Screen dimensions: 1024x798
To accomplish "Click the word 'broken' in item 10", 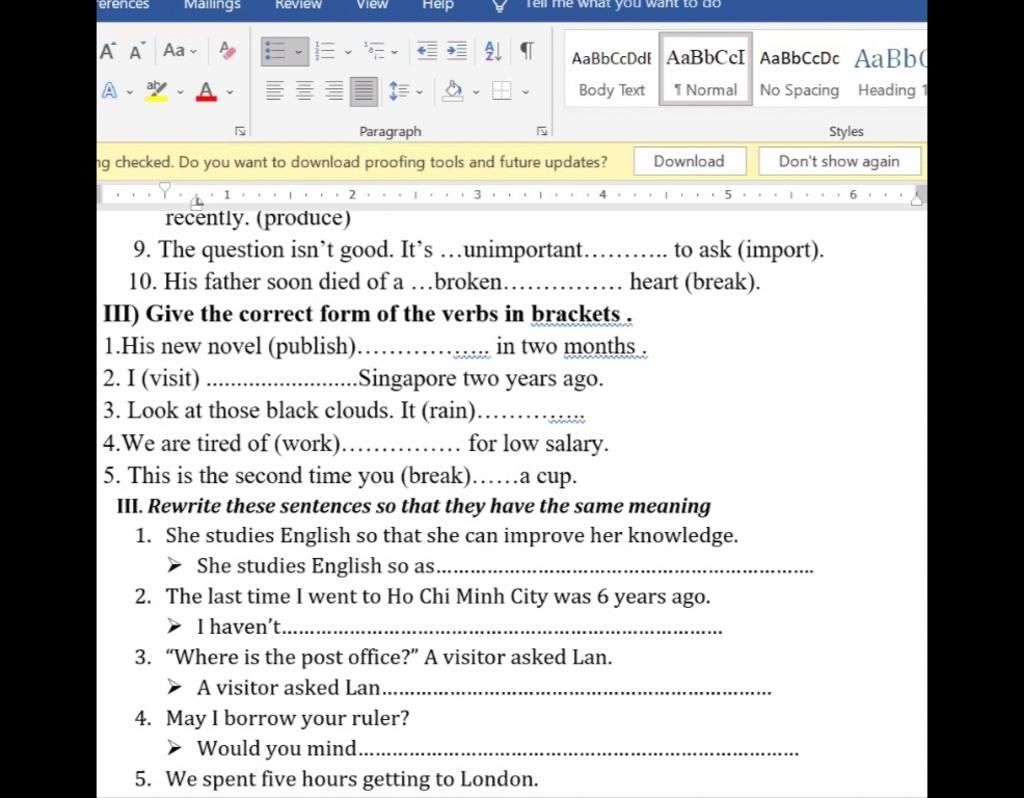I will coord(468,282).
